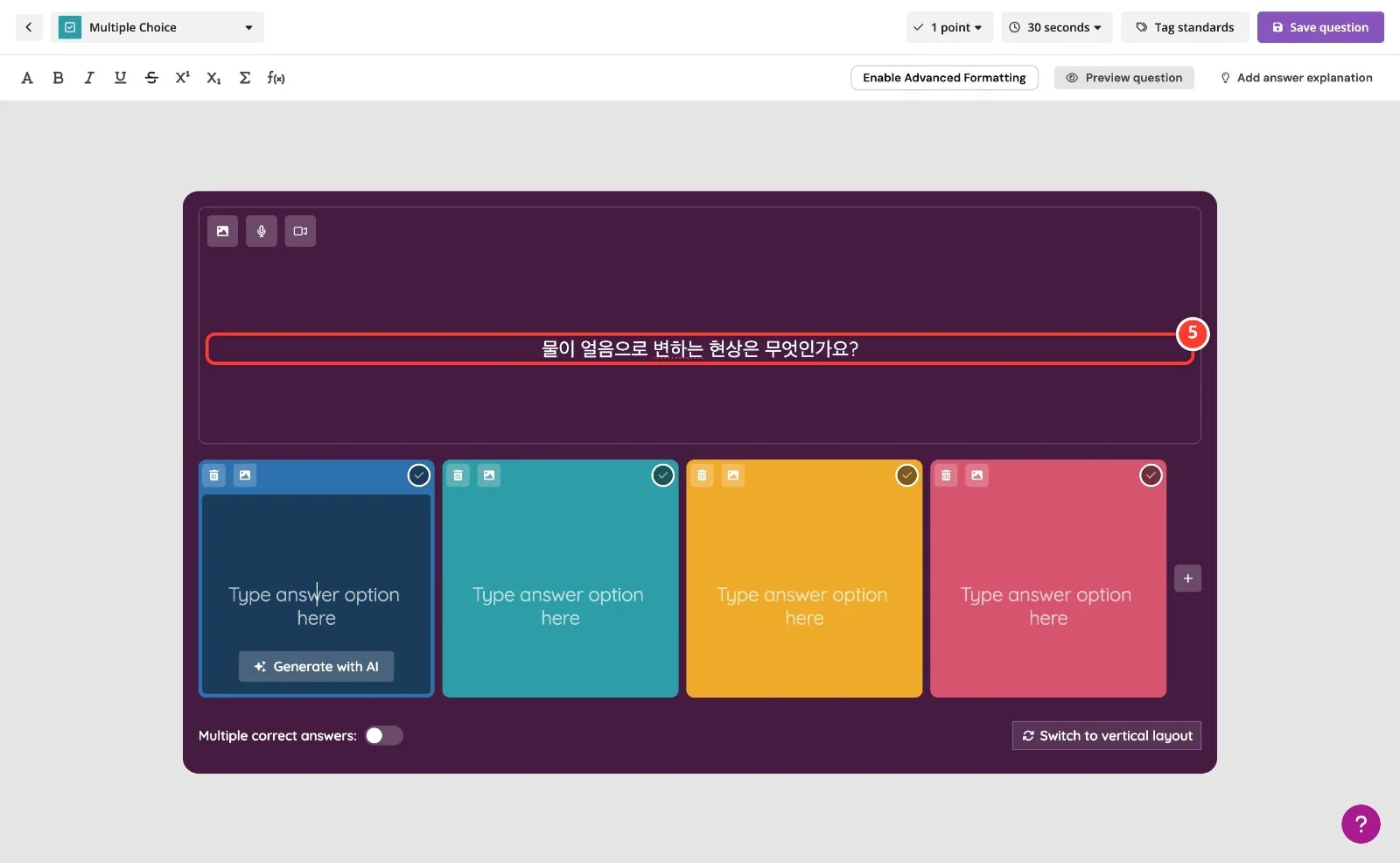Image resolution: width=1400 pixels, height=863 pixels.
Task: Record audio with the microphone icon
Action: 261,231
